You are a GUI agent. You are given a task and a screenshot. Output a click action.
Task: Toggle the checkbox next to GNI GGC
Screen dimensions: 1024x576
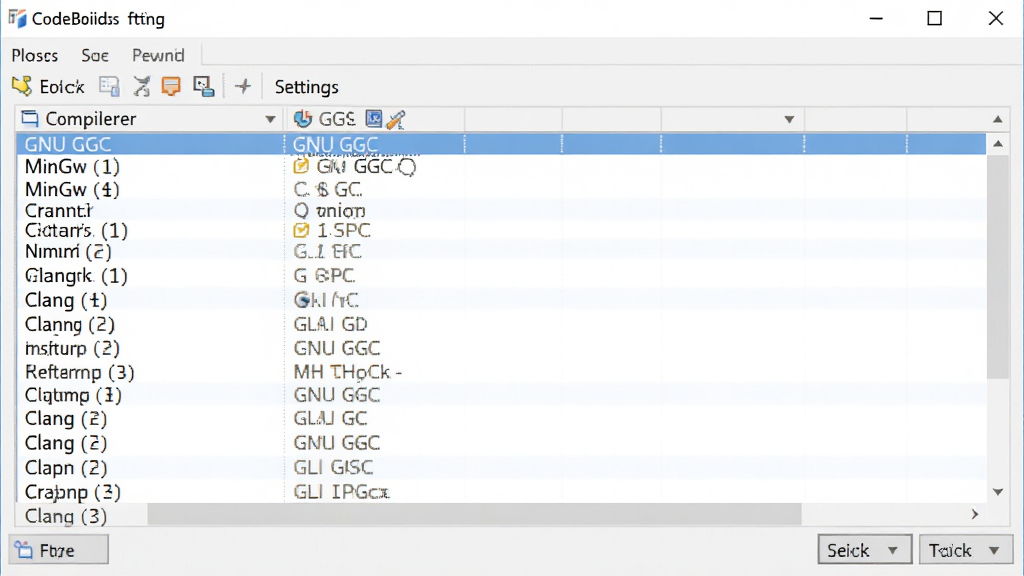pos(301,166)
